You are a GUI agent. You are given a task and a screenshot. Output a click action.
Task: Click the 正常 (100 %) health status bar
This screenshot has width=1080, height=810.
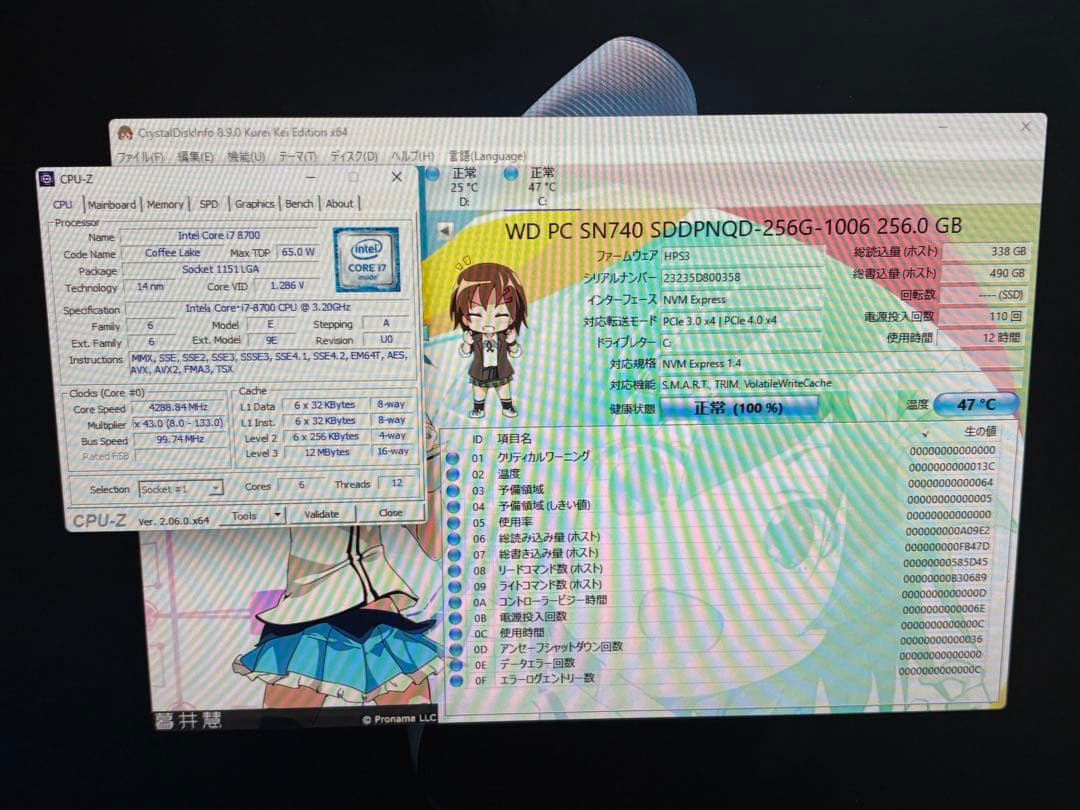[x=739, y=408]
